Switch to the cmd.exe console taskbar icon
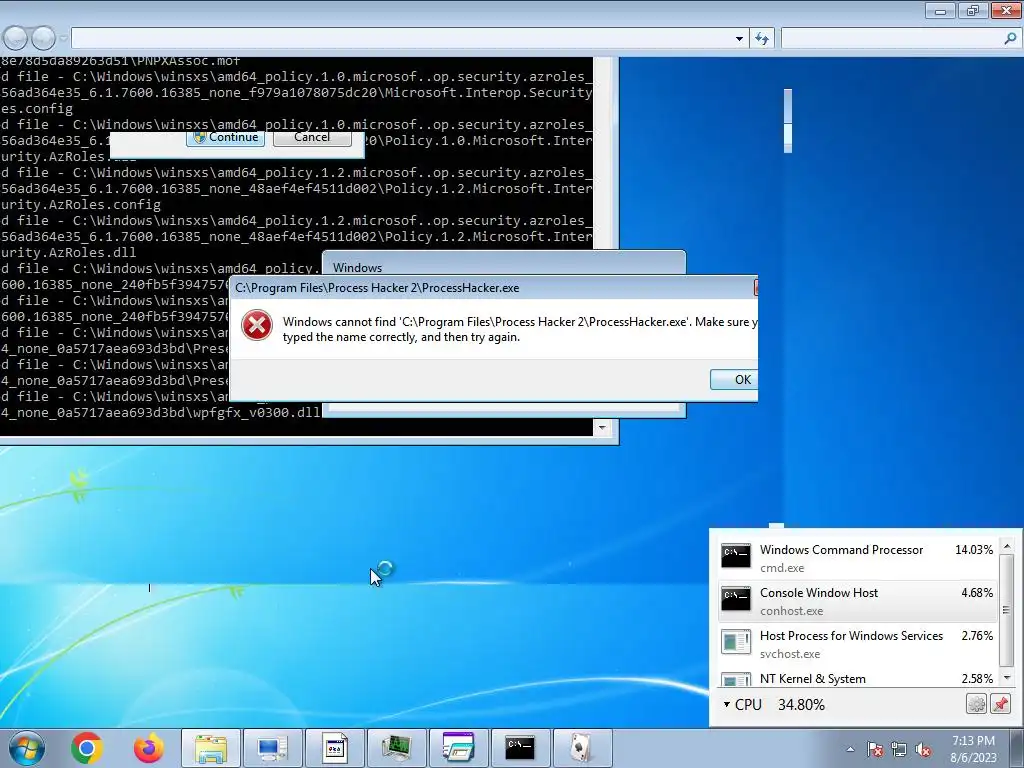The image size is (1024, 768). point(520,748)
